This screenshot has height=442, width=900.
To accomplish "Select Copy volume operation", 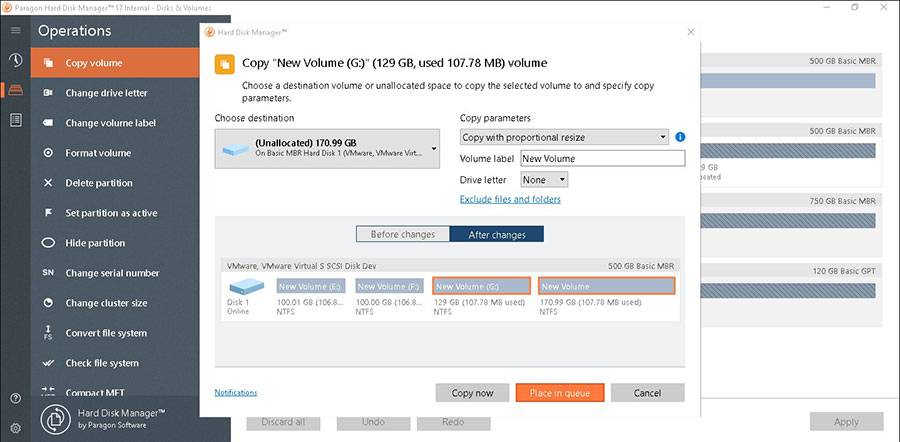I will 115,63.
